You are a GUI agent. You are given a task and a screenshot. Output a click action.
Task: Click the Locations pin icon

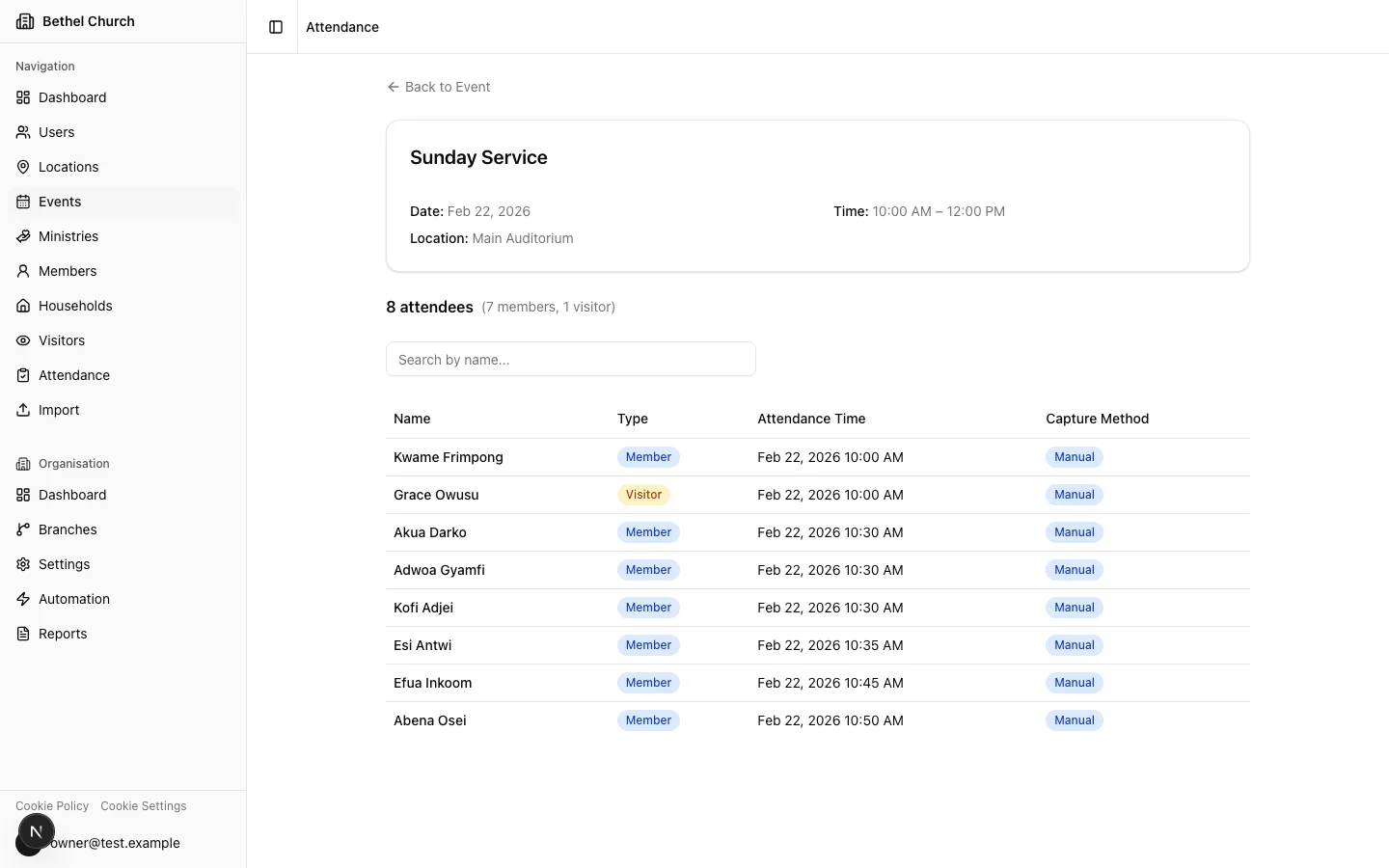point(23,167)
